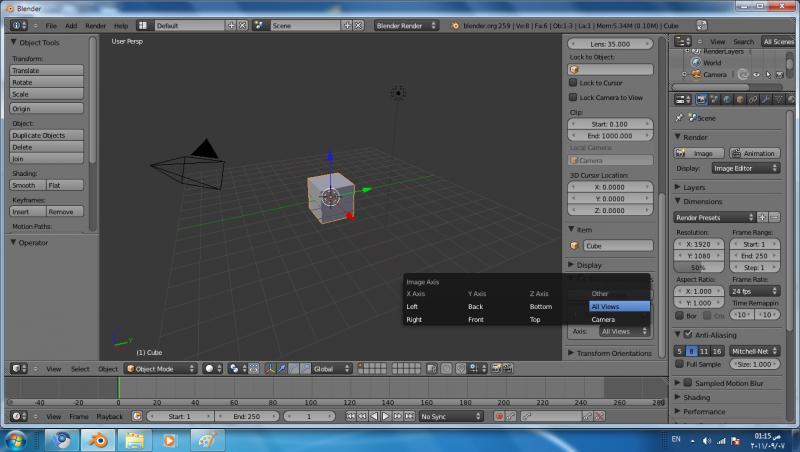Enable Lock Camera to View checkbox
Screen dimensions: 800x452
[573, 97]
